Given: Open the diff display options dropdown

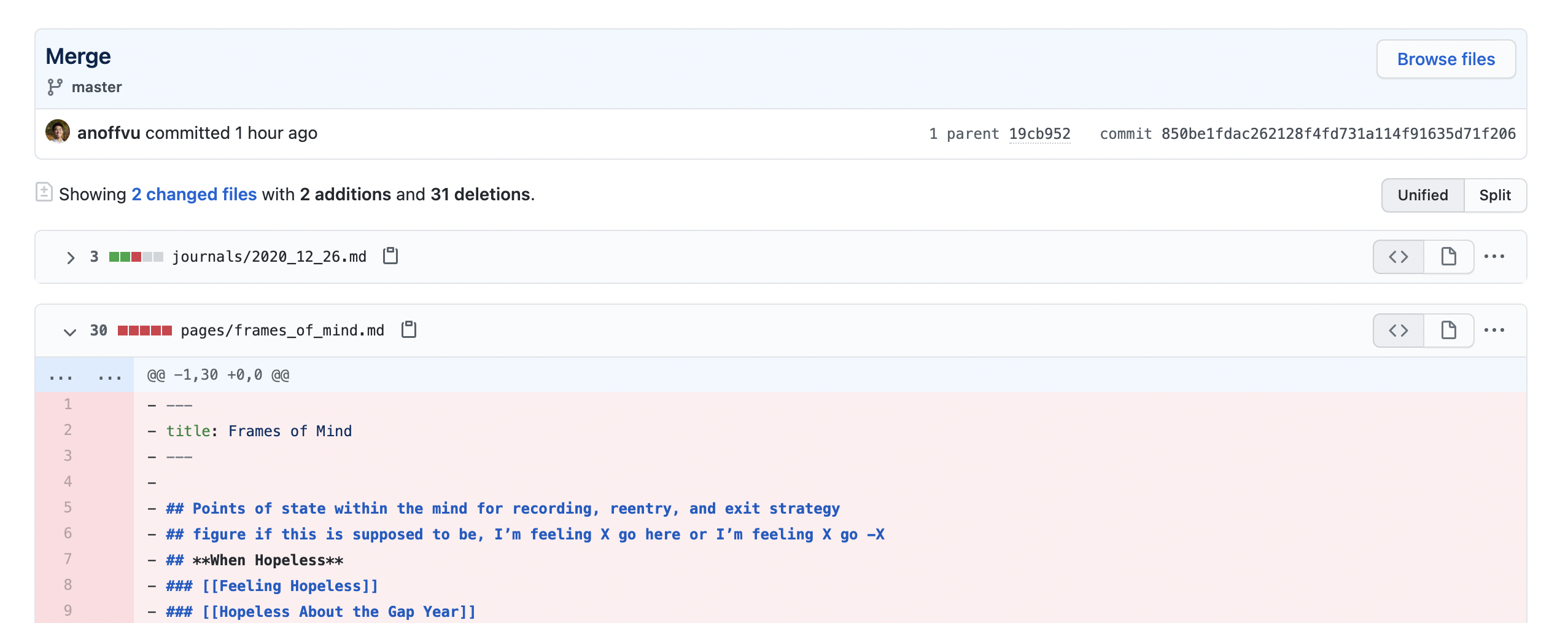Looking at the screenshot, I should pos(44,192).
